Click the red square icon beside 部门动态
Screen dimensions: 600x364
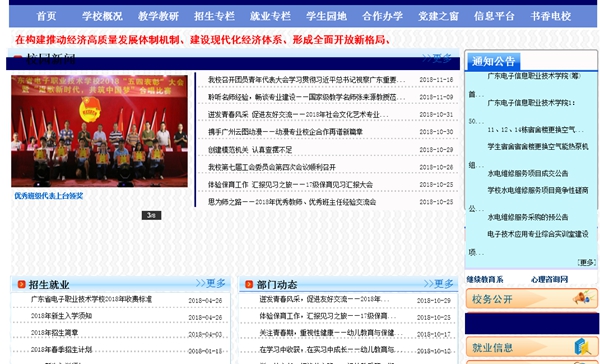pos(249,284)
